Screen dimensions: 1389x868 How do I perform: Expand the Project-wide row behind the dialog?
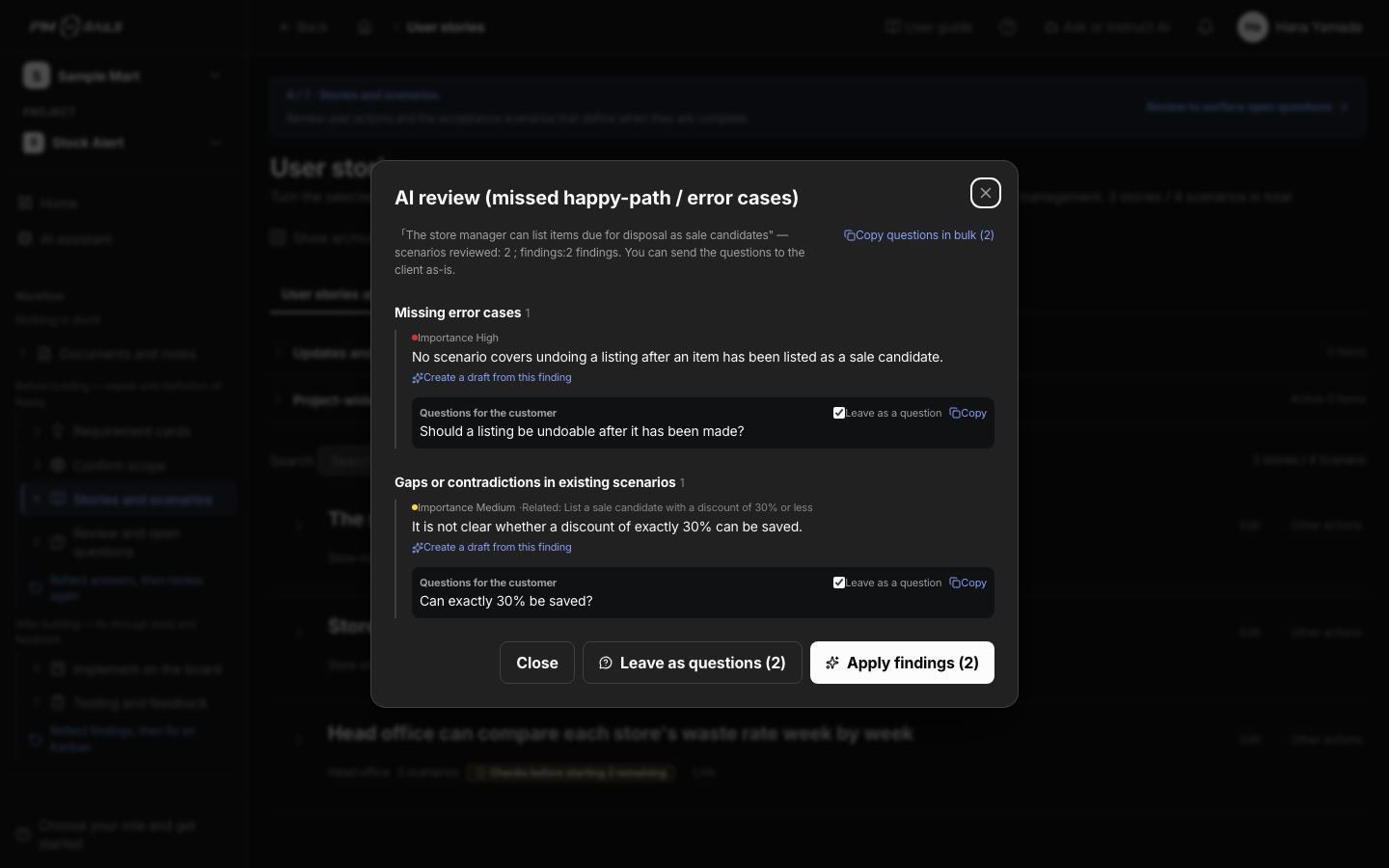point(279,399)
